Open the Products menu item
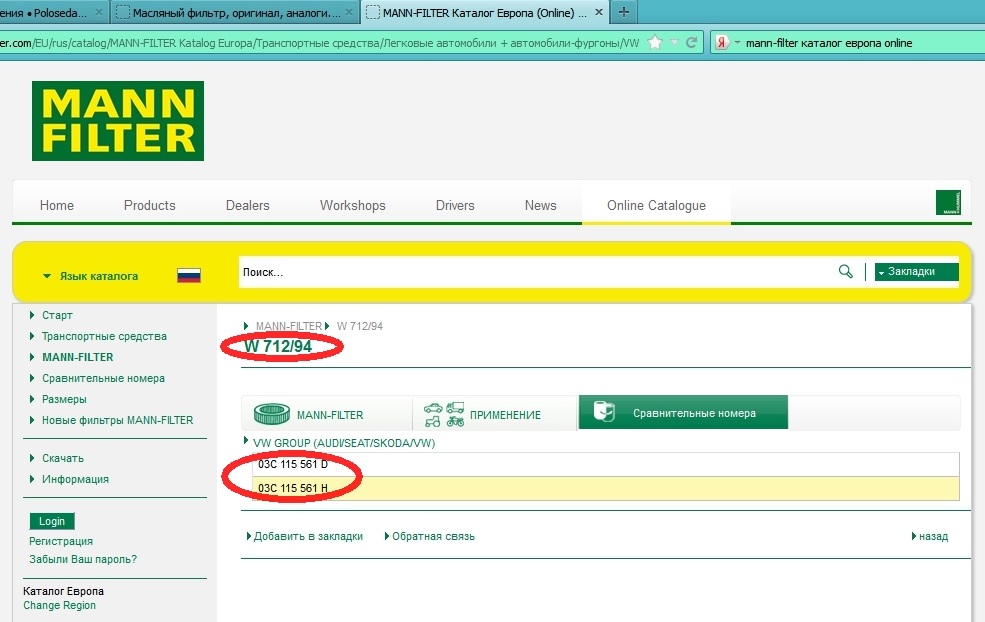Image resolution: width=985 pixels, height=622 pixels. pos(150,205)
